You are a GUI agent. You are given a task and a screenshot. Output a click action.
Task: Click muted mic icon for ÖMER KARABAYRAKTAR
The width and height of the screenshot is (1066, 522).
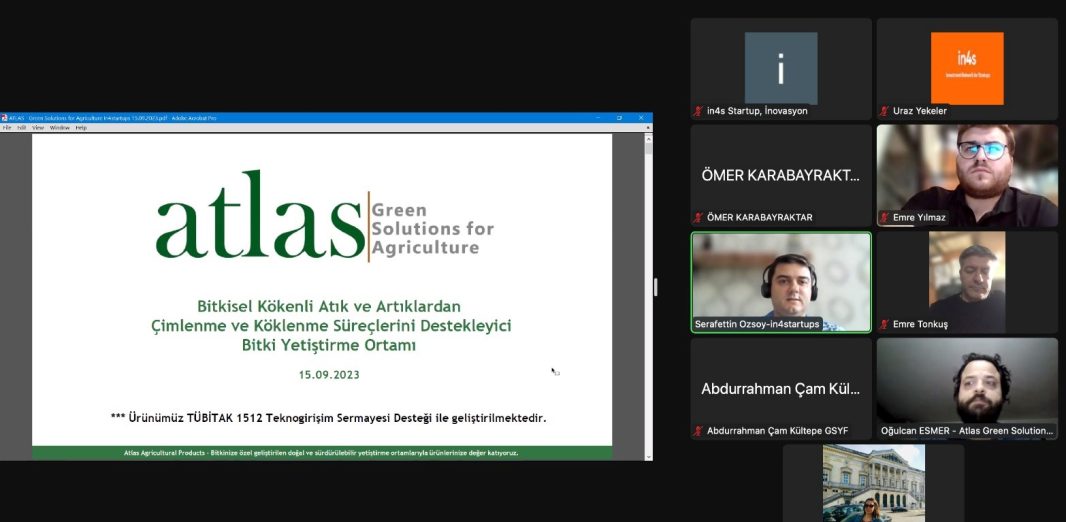point(698,218)
